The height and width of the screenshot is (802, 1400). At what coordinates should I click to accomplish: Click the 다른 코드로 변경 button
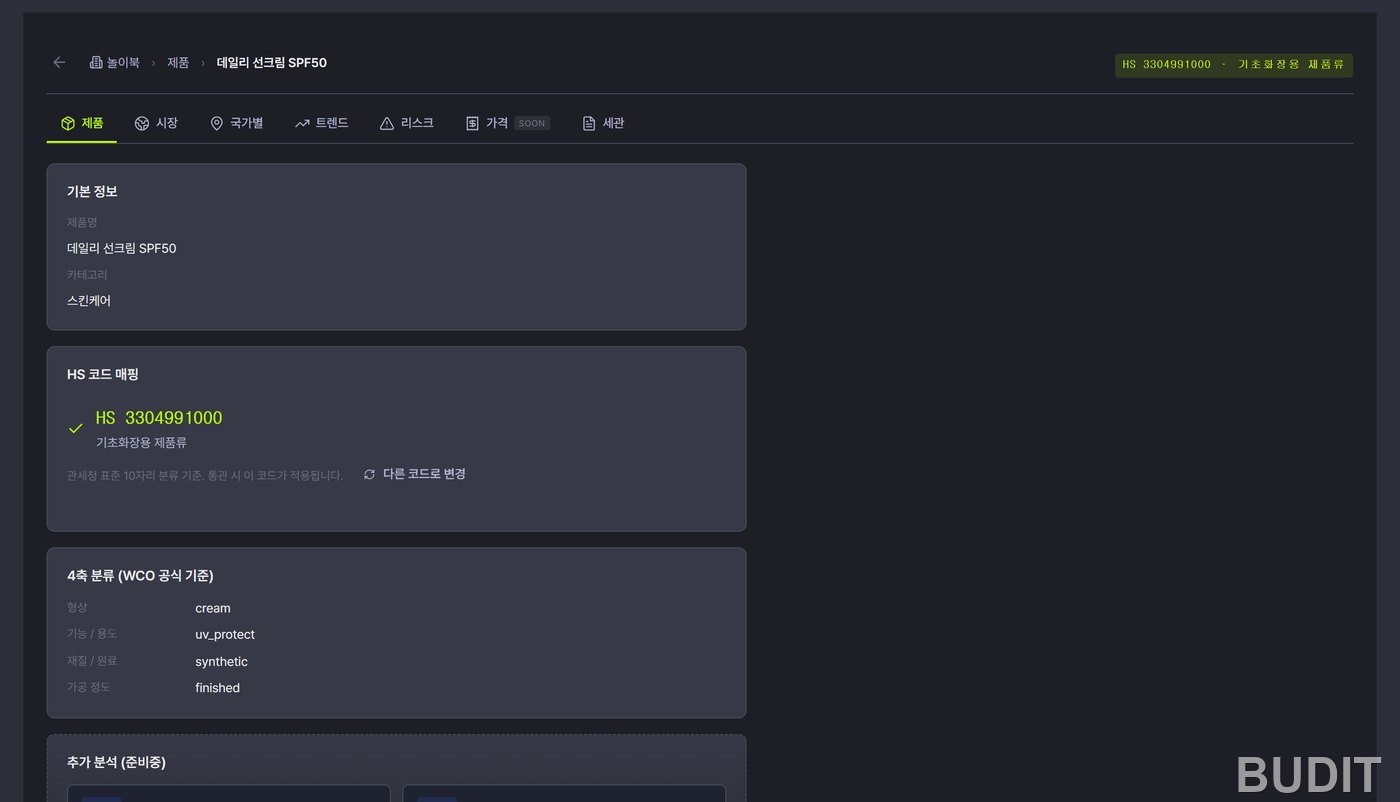414,474
